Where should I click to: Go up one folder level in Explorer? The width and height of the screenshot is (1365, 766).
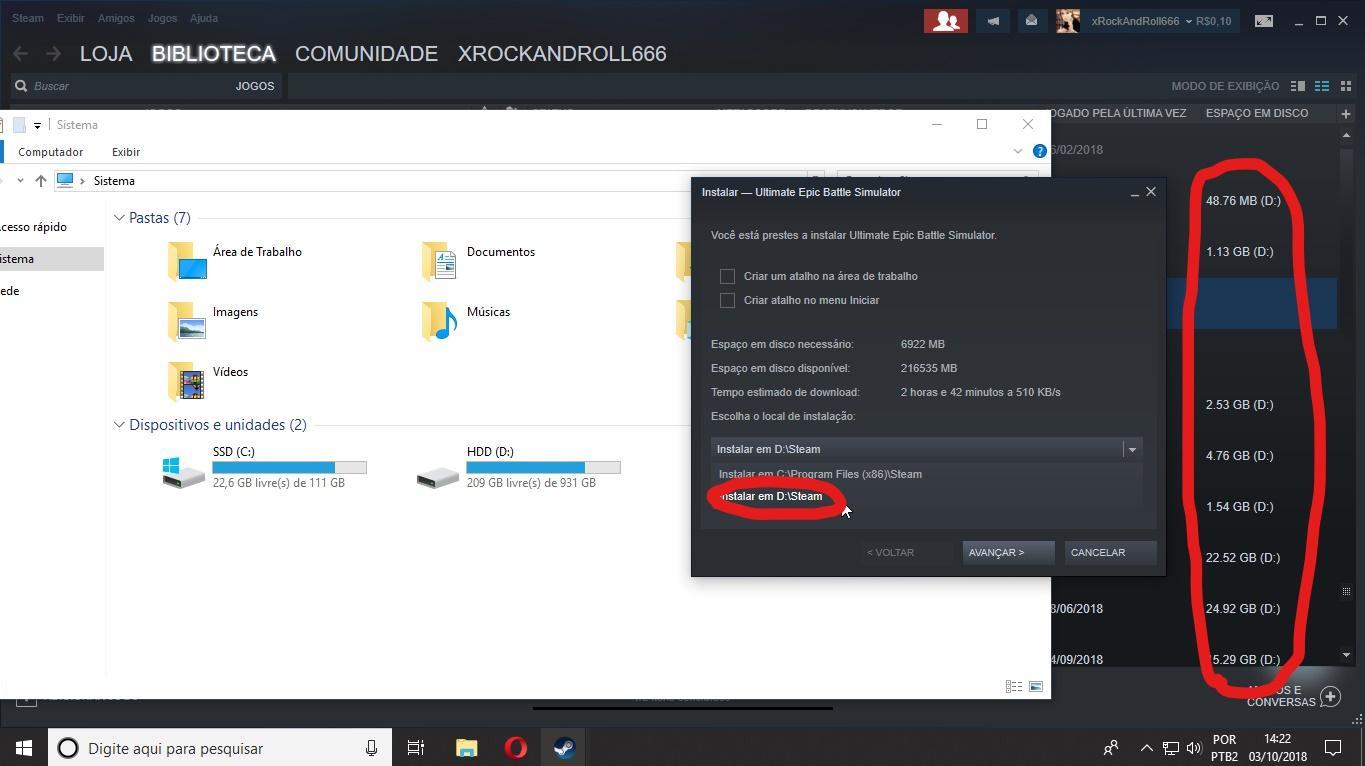[x=40, y=181]
